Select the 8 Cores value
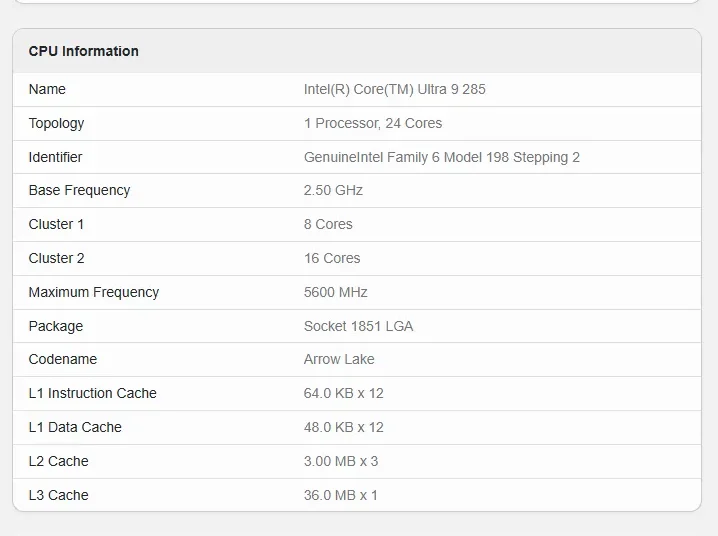The image size is (718, 536). 328,224
